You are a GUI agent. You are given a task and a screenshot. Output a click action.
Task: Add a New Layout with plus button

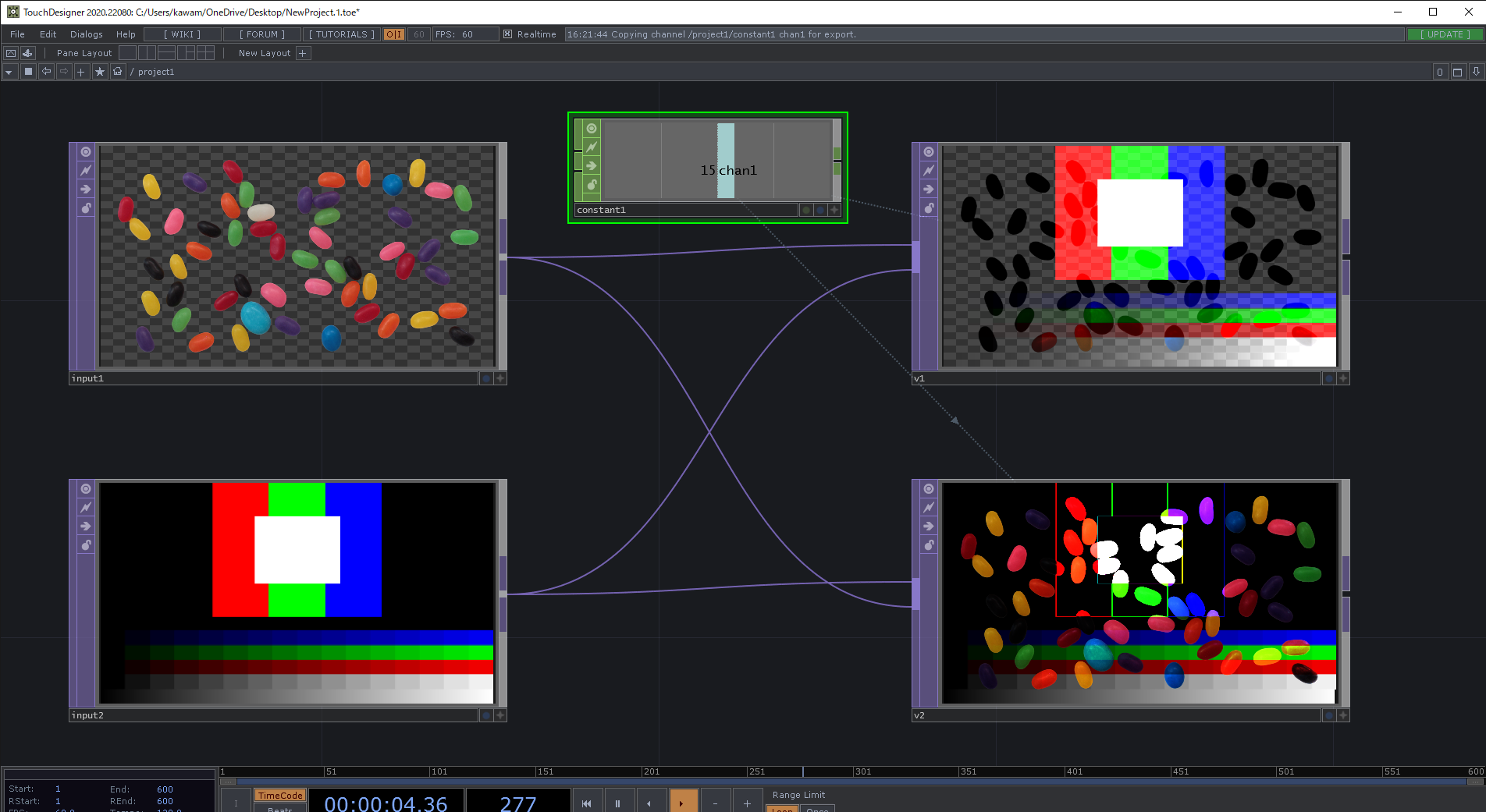(304, 53)
